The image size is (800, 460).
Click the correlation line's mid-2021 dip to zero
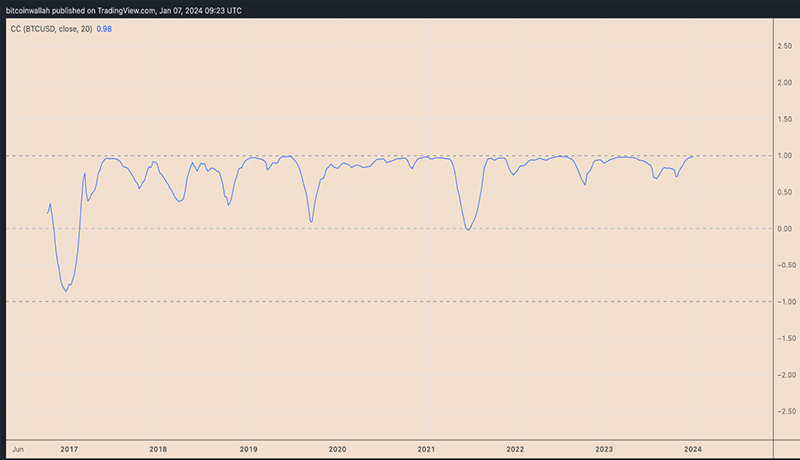468,229
